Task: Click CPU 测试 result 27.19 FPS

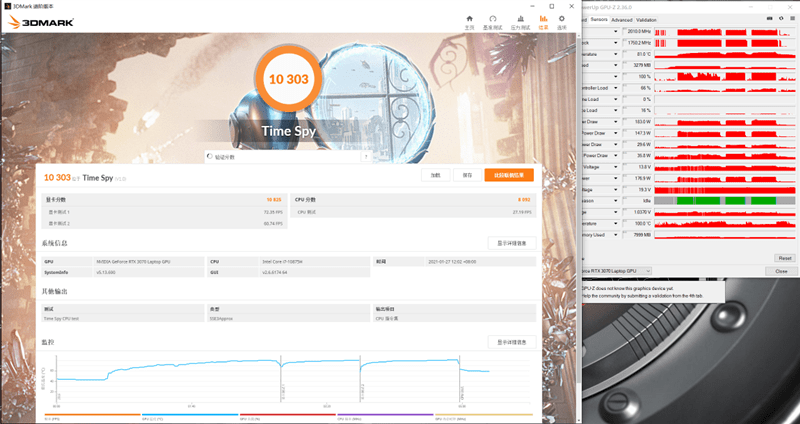Action: 522,212
